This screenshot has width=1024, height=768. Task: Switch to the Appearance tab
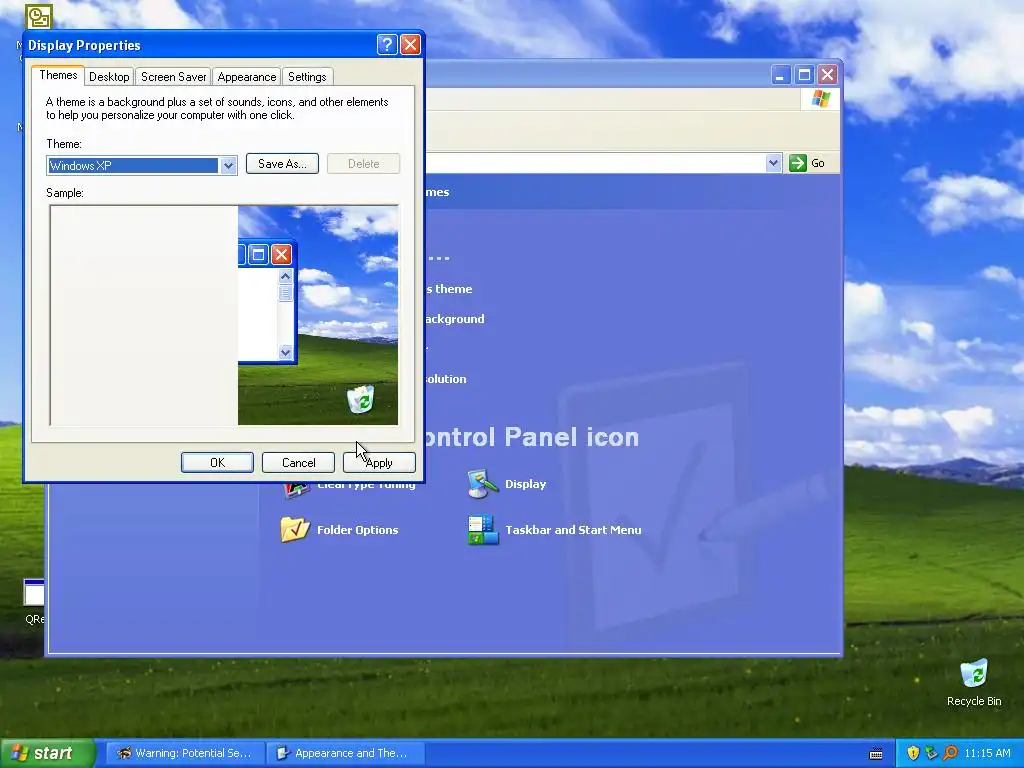coord(247,76)
